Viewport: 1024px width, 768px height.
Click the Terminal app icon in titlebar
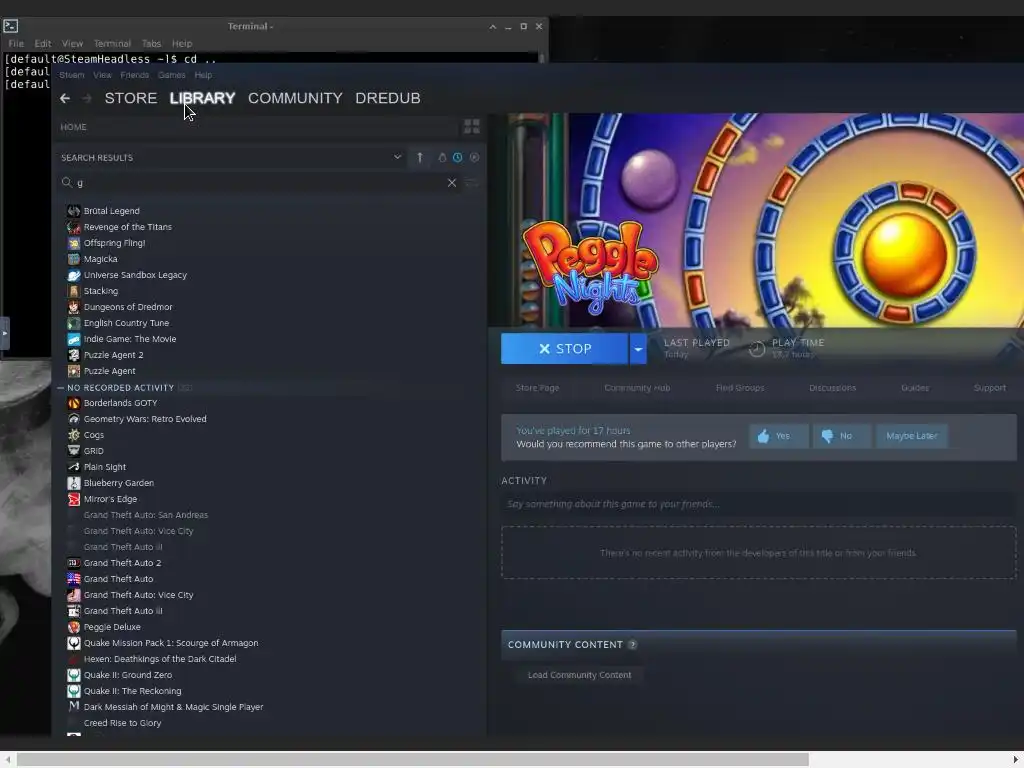[10, 26]
